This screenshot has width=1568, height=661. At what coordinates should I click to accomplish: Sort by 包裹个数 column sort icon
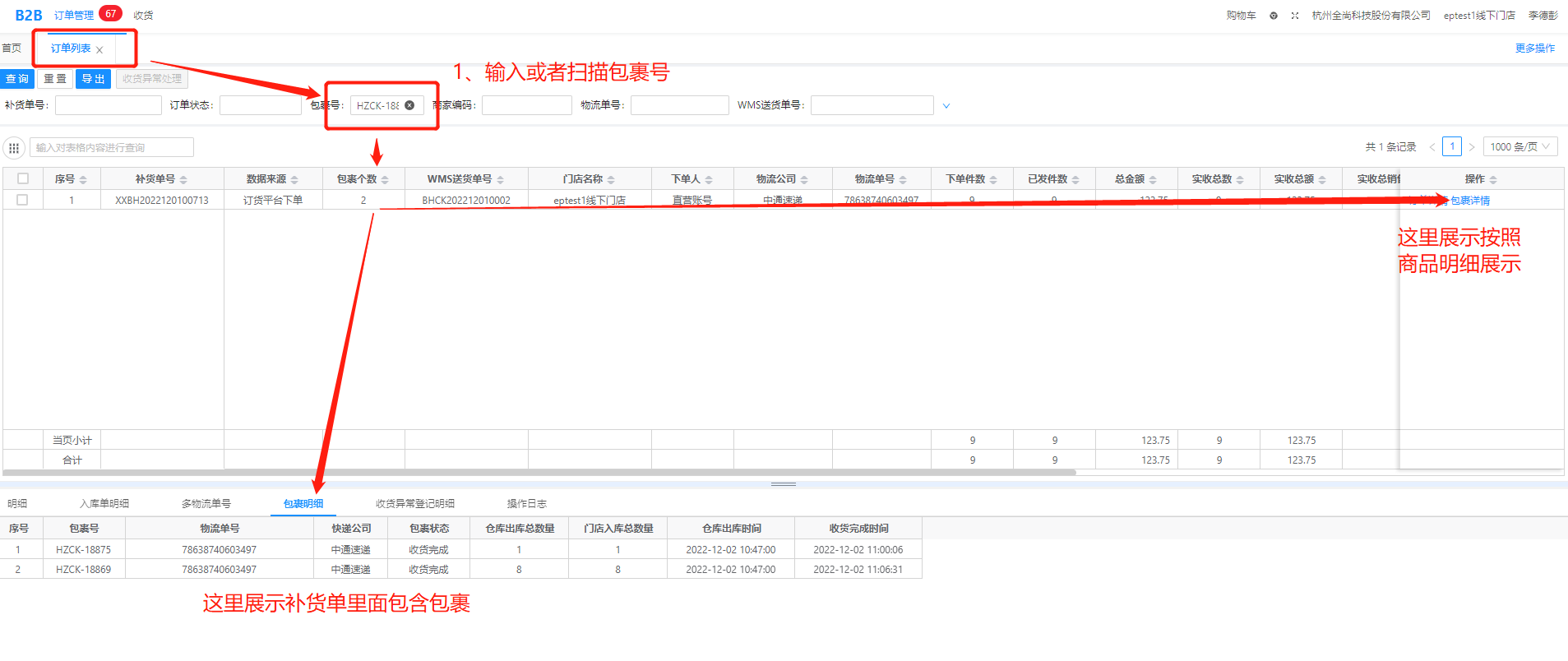[385, 180]
